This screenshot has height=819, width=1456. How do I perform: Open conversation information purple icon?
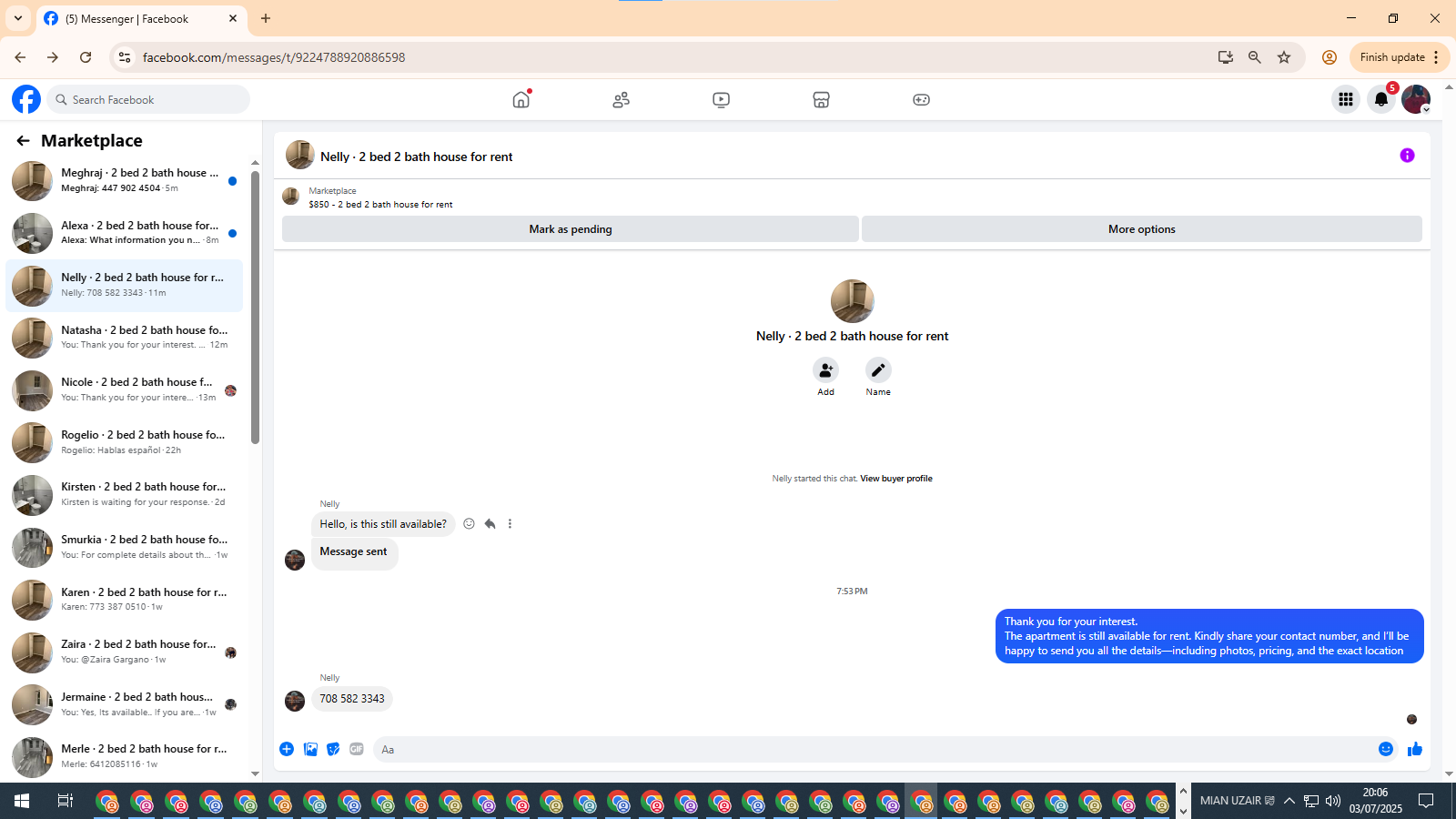(1407, 156)
